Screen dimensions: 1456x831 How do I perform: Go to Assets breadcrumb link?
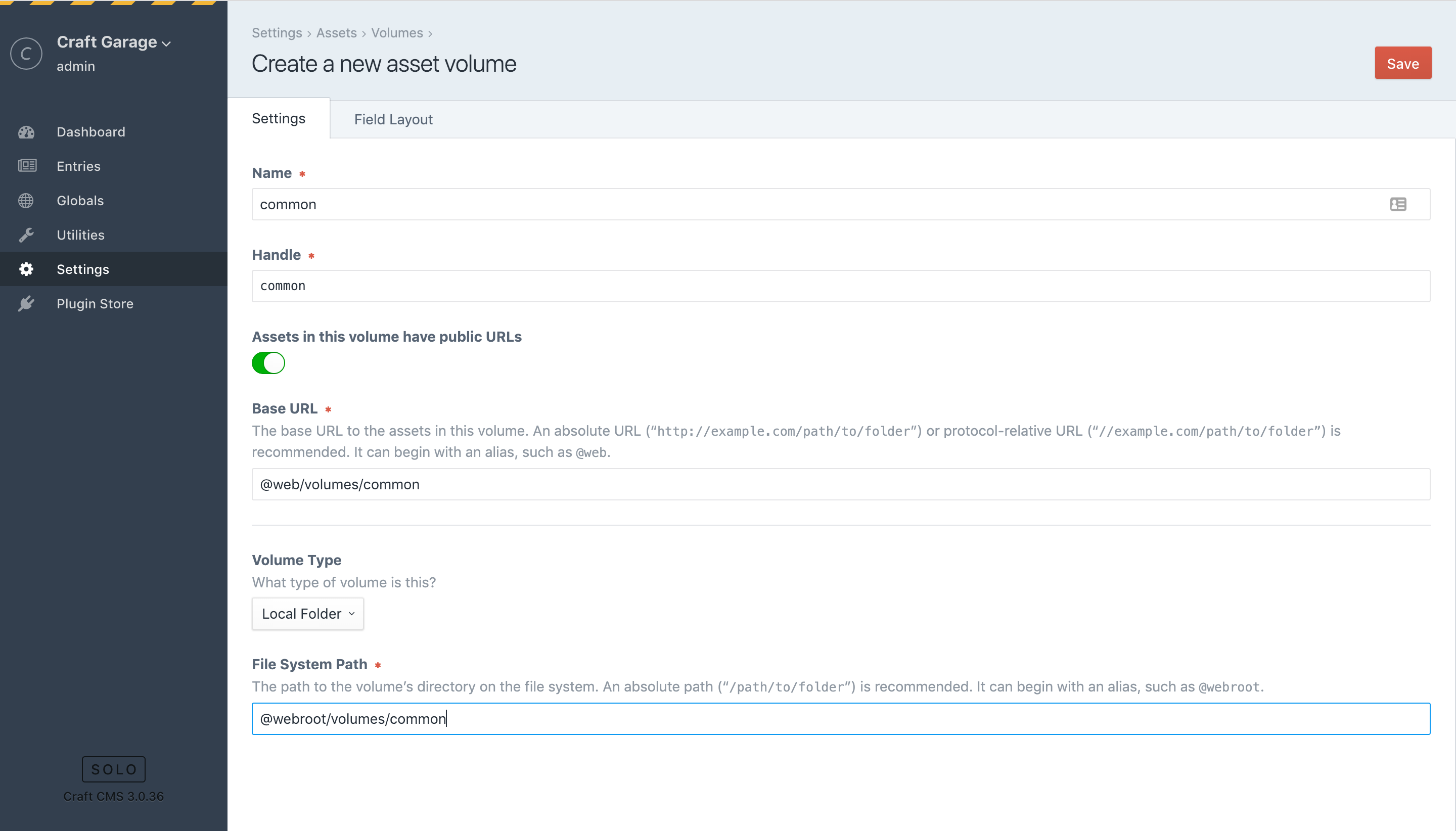point(336,33)
